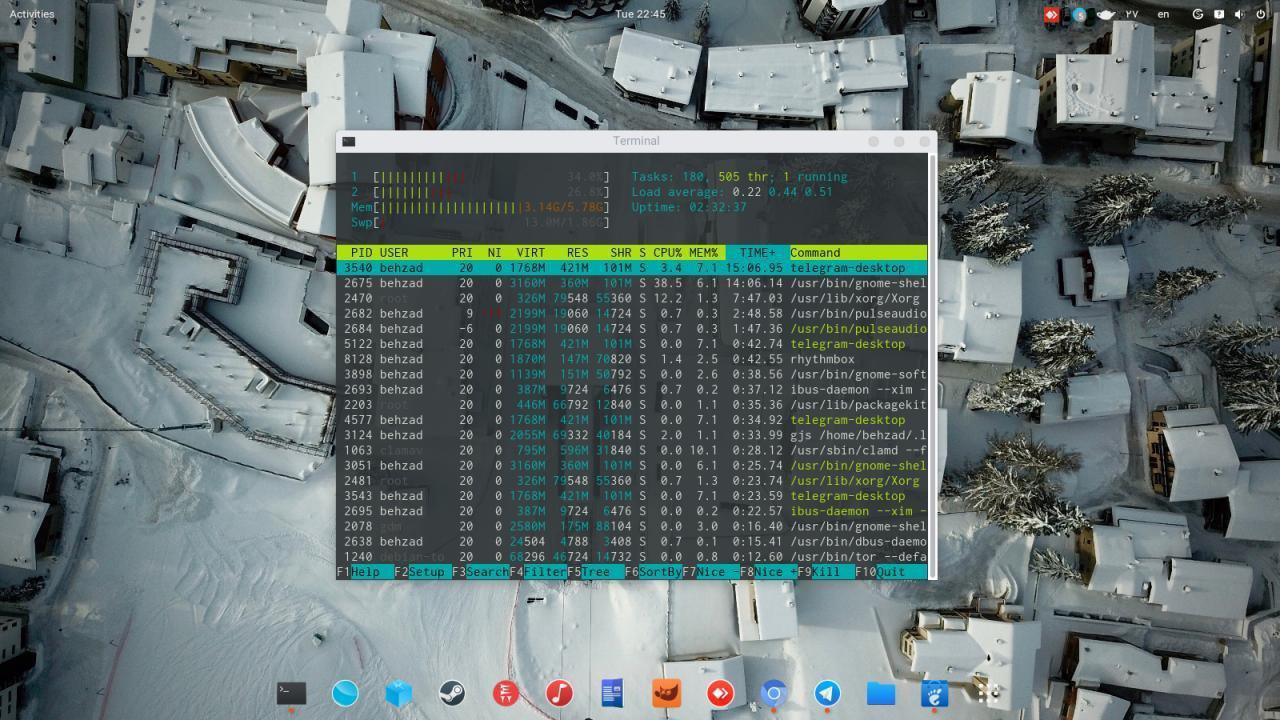Viewport: 1280px width, 720px height.
Task: Open the Terminal app in the dock
Action: tap(291, 693)
